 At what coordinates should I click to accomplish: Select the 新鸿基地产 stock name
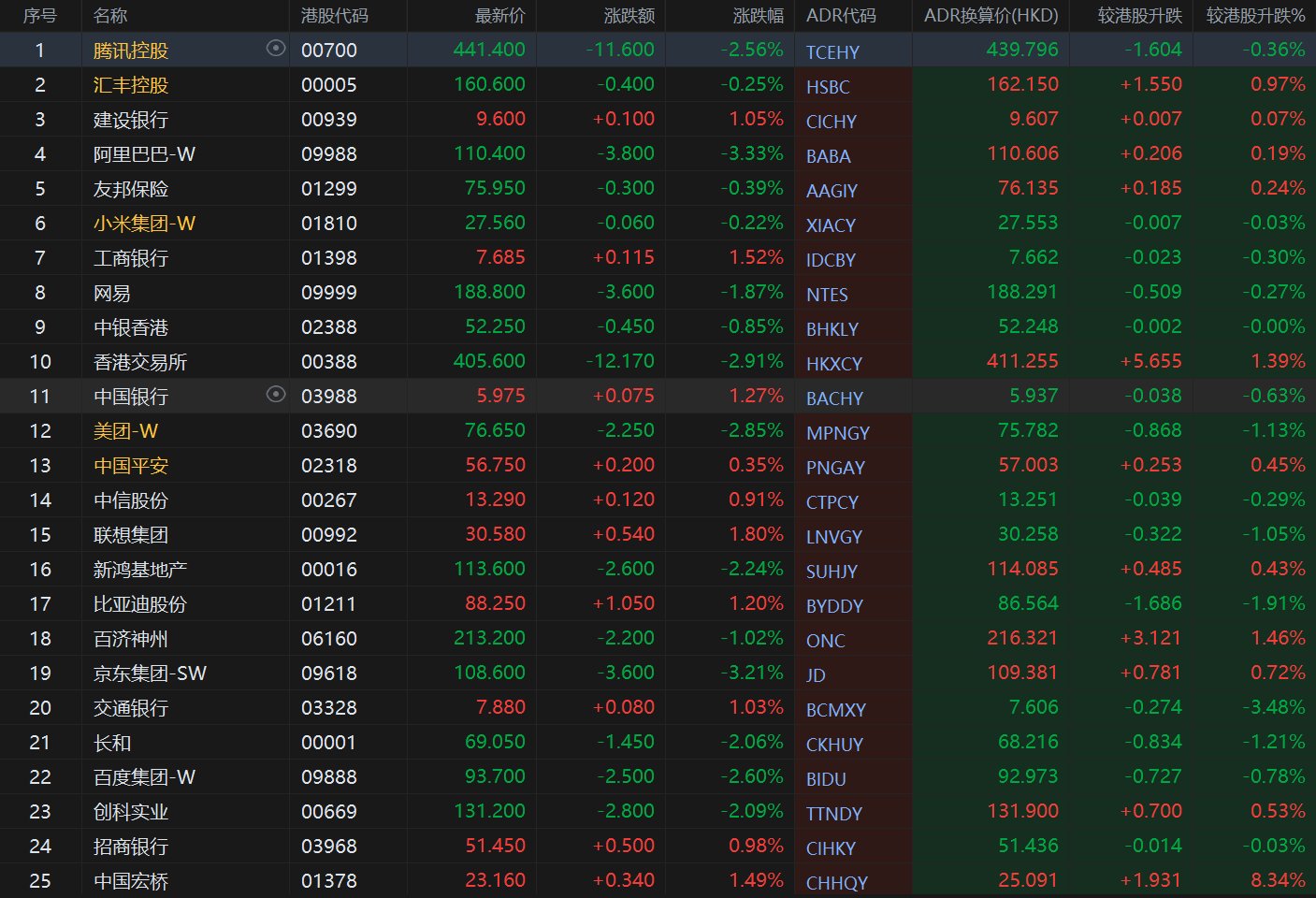[140, 570]
